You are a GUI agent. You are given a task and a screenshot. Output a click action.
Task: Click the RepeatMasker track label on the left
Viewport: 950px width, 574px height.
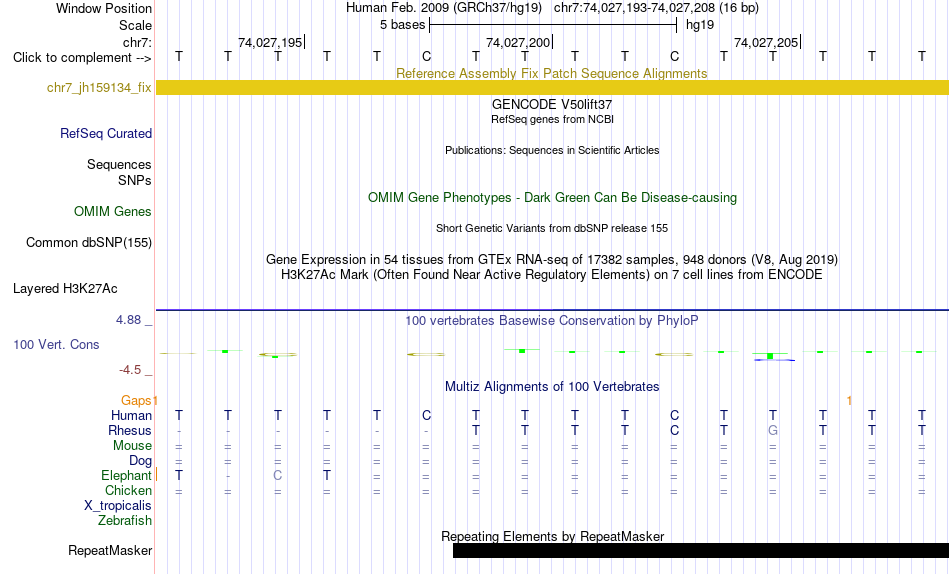(110, 550)
